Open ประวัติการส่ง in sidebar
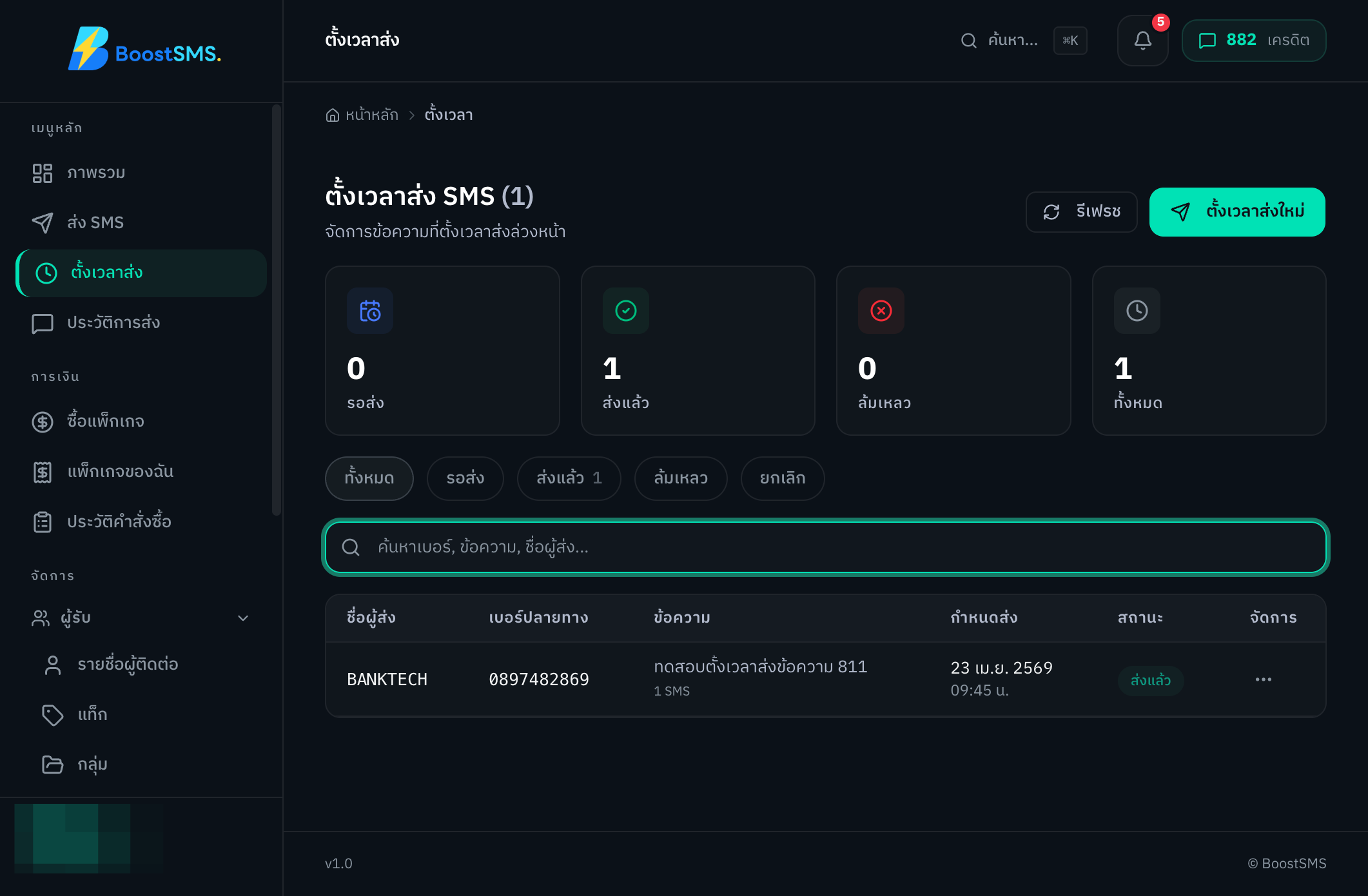The image size is (1368, 896). coord(141,323)
